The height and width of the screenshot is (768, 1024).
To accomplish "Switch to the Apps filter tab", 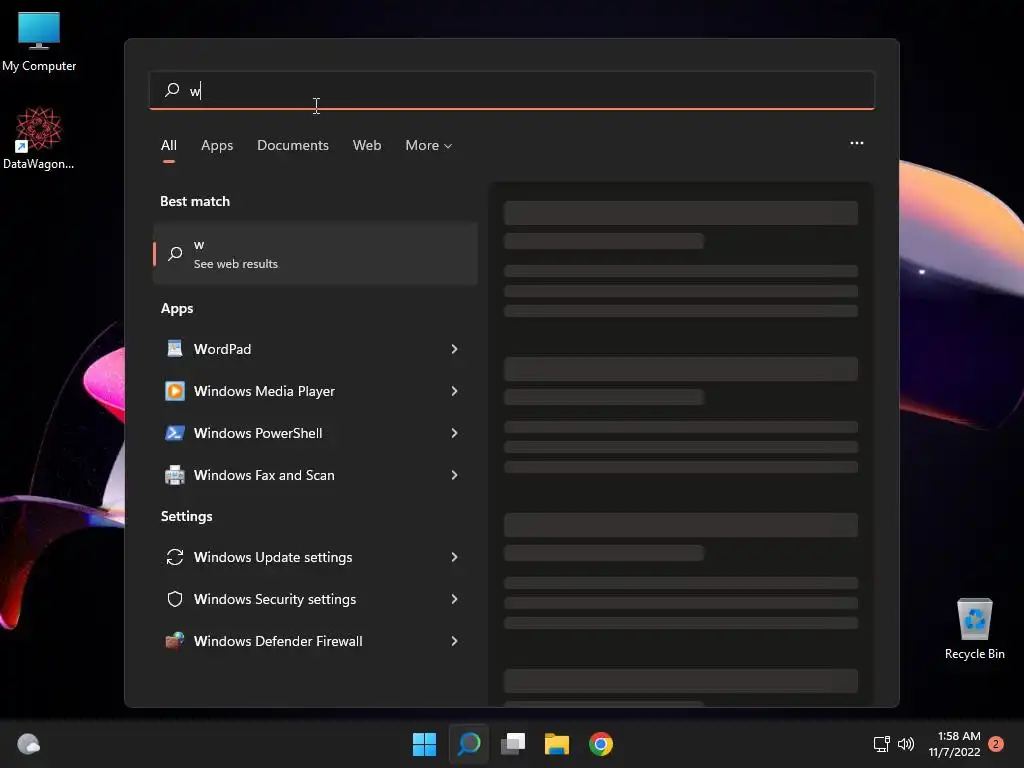I will [217, 145].
